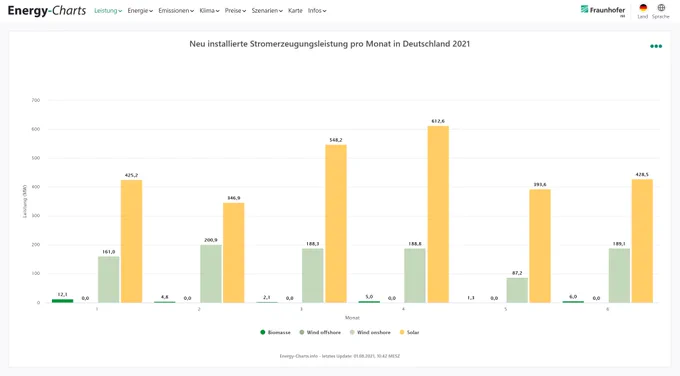Select the Solar bar labeled 393,6
The height and width of the screenshot is (376, 680).
tap(540, 246)
